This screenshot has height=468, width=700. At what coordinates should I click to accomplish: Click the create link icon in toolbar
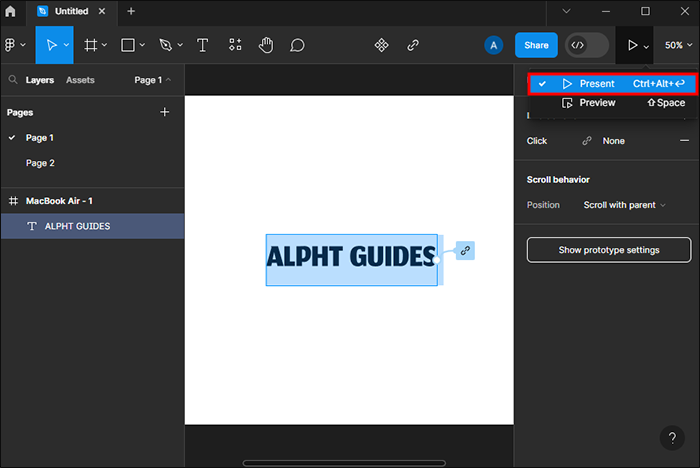413,45
